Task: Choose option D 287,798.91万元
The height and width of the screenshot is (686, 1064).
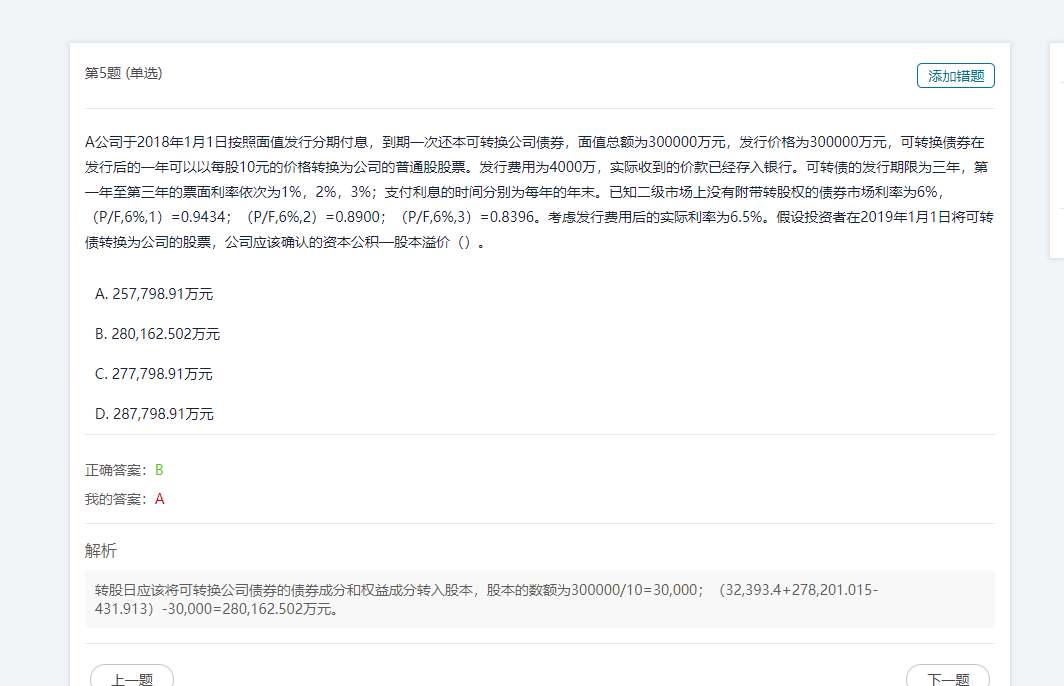Action: click(x=154, y=414)
